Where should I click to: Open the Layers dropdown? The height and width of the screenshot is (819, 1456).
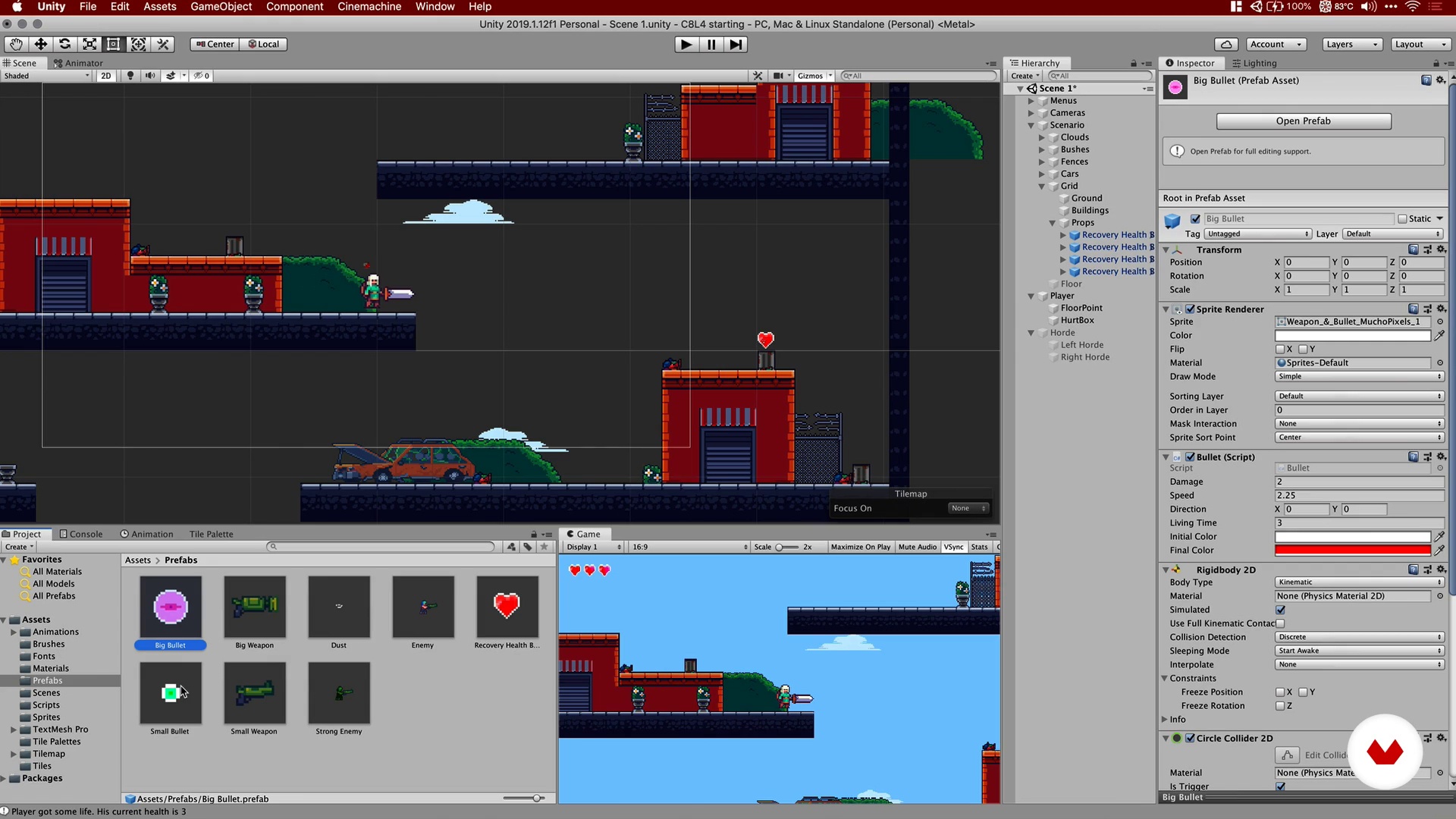point(1351,44)
